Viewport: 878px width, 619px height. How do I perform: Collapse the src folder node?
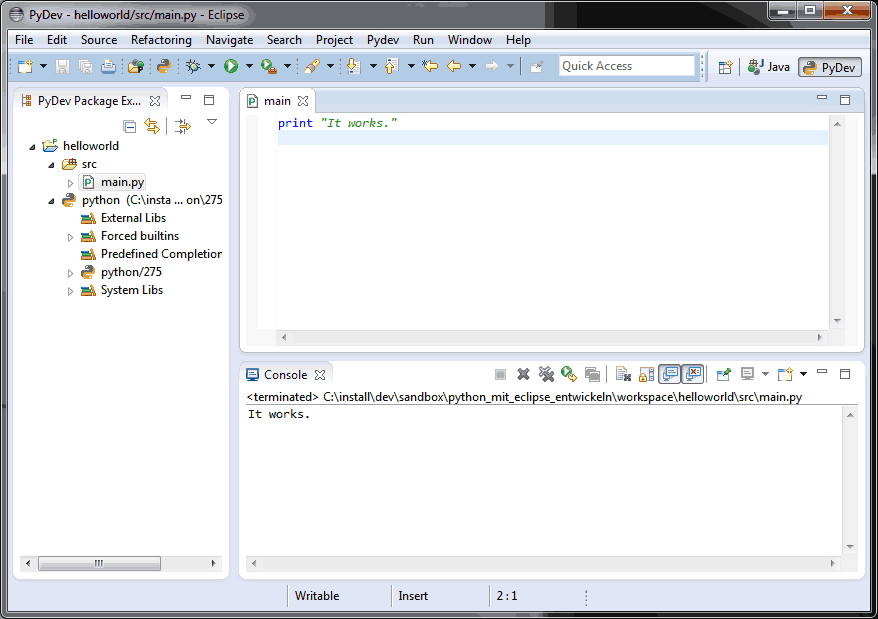52,165
